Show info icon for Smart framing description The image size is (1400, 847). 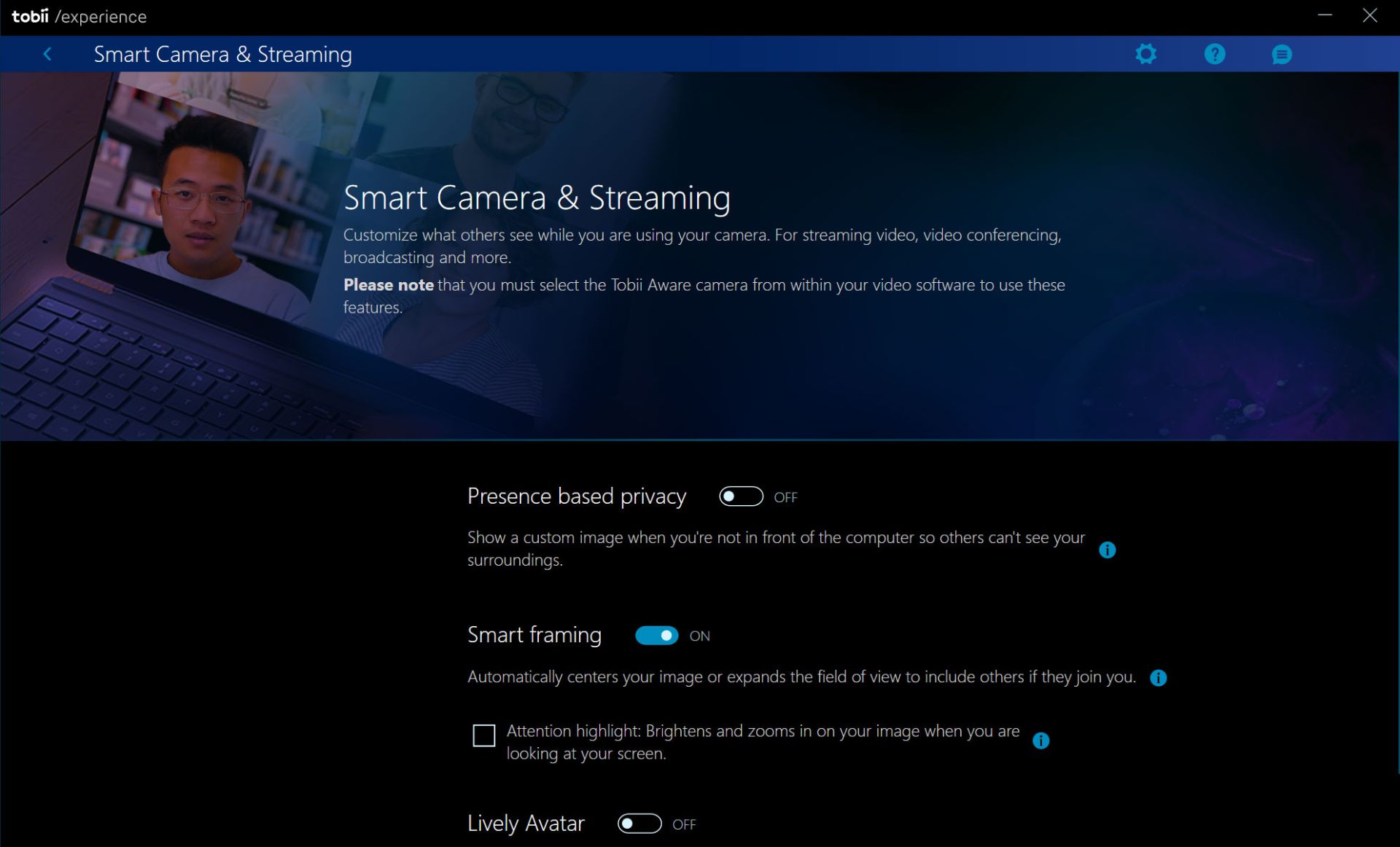click(x=1158, y=678)
